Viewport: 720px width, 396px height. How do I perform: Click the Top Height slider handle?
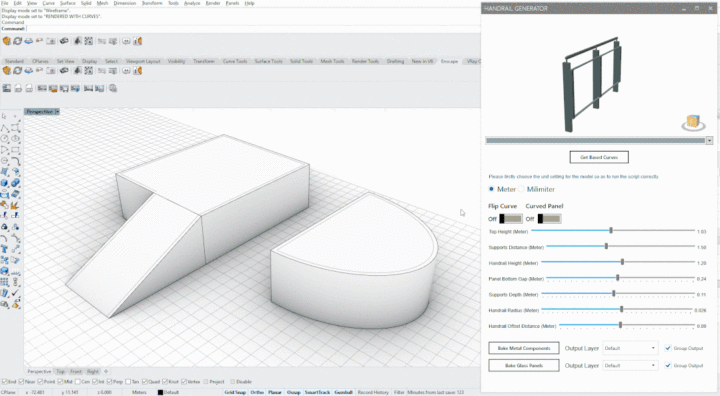pos(611,231)
